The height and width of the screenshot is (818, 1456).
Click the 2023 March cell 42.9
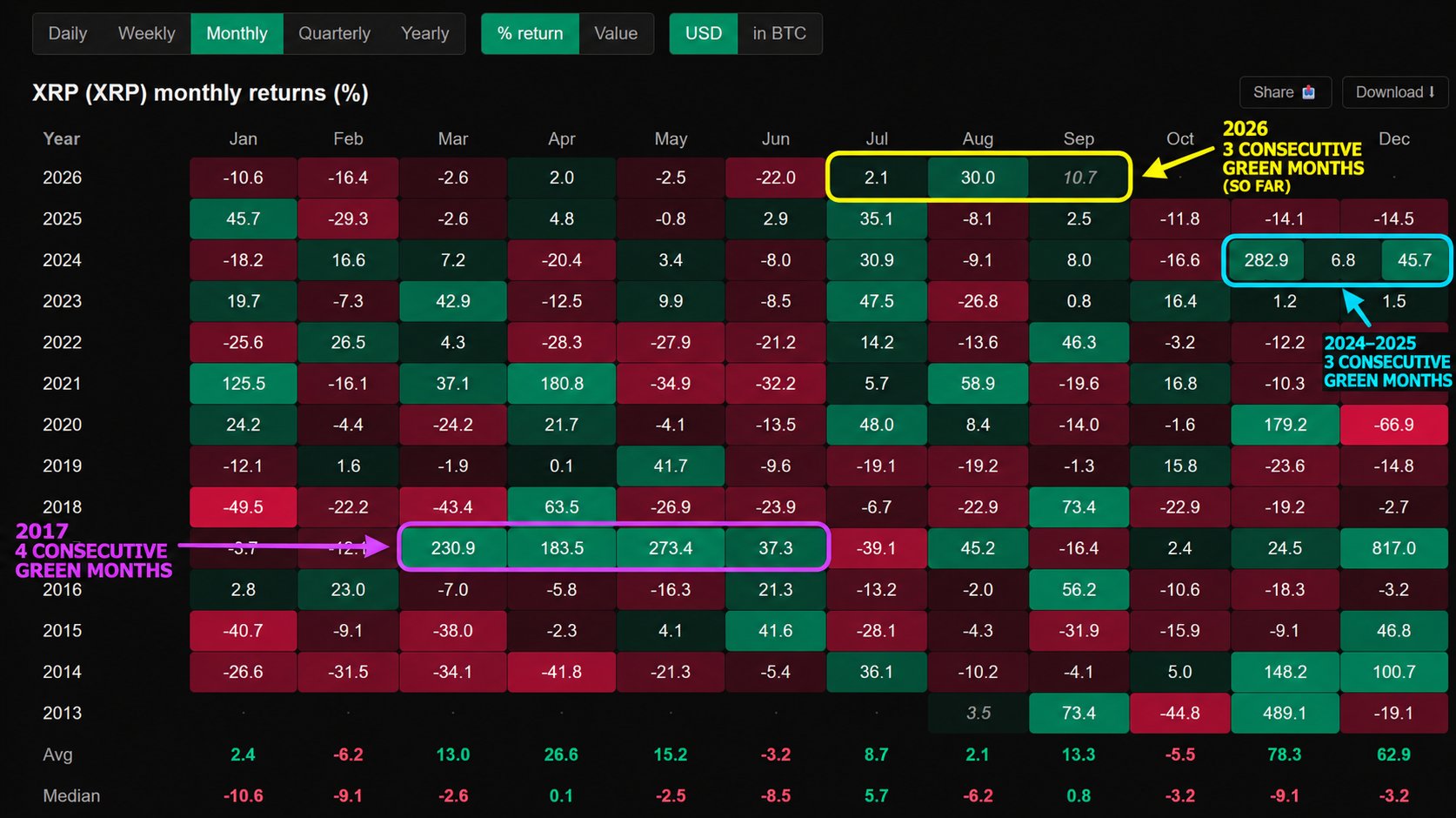coord(453,301)
